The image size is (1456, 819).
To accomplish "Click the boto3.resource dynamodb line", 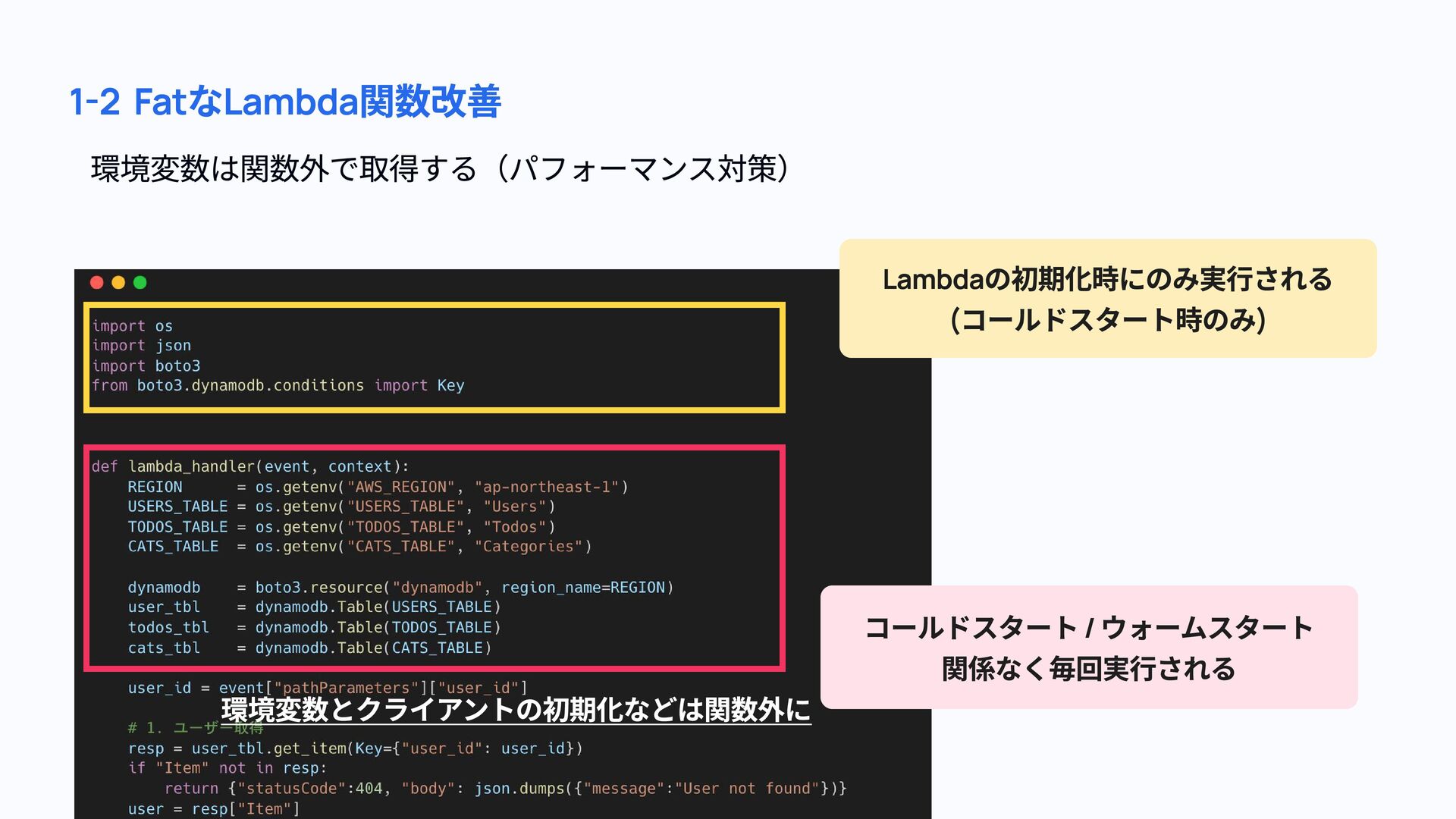I will pos(400,588).
